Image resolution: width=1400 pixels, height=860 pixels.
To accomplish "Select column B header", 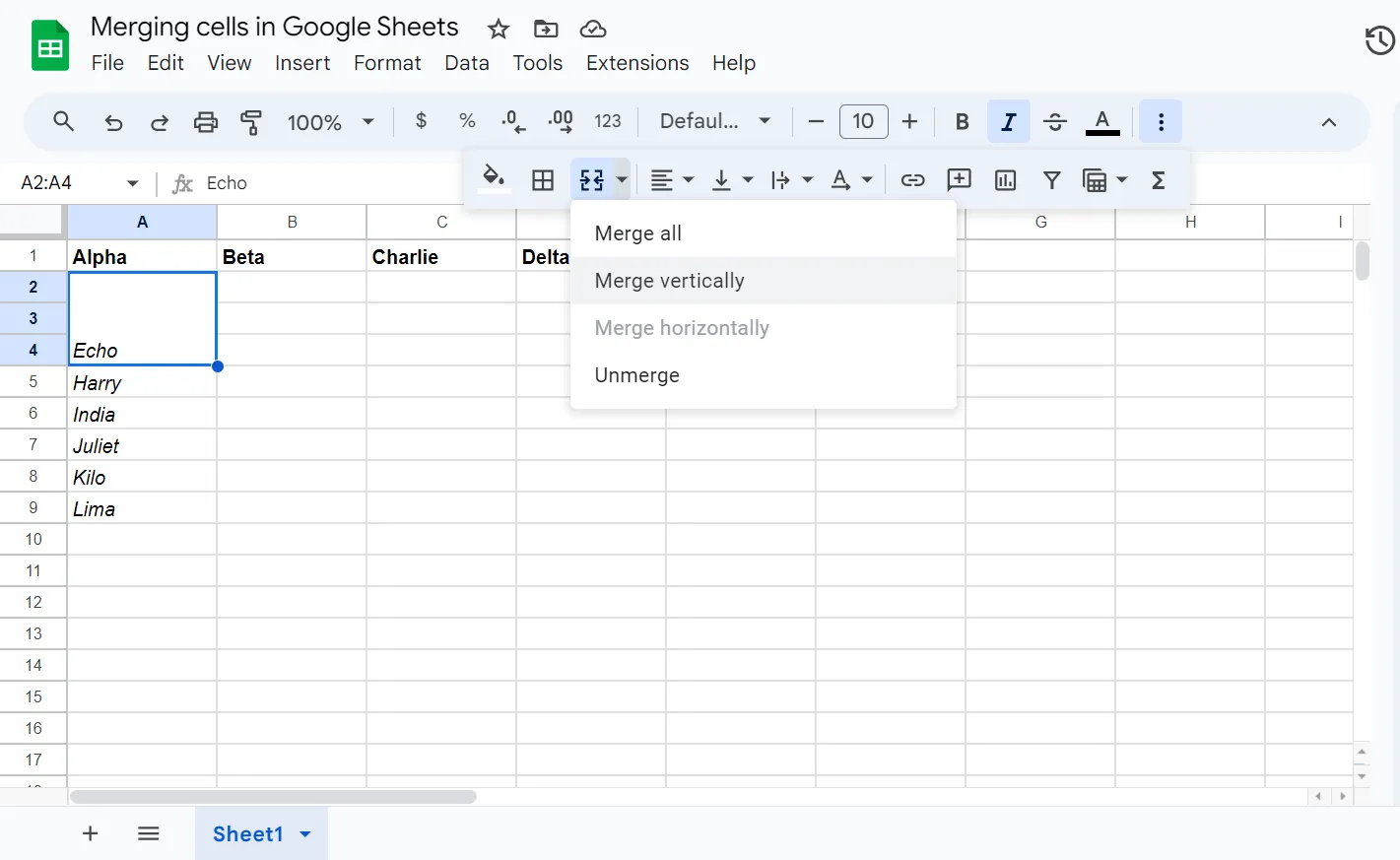I will click(292, 222).
